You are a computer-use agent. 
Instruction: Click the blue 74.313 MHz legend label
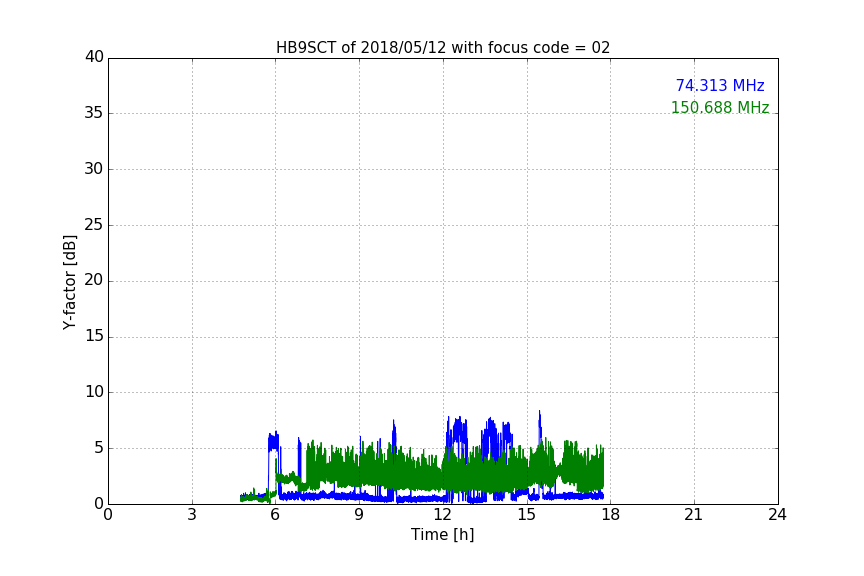pyautogui.click(x=720, y=85)
